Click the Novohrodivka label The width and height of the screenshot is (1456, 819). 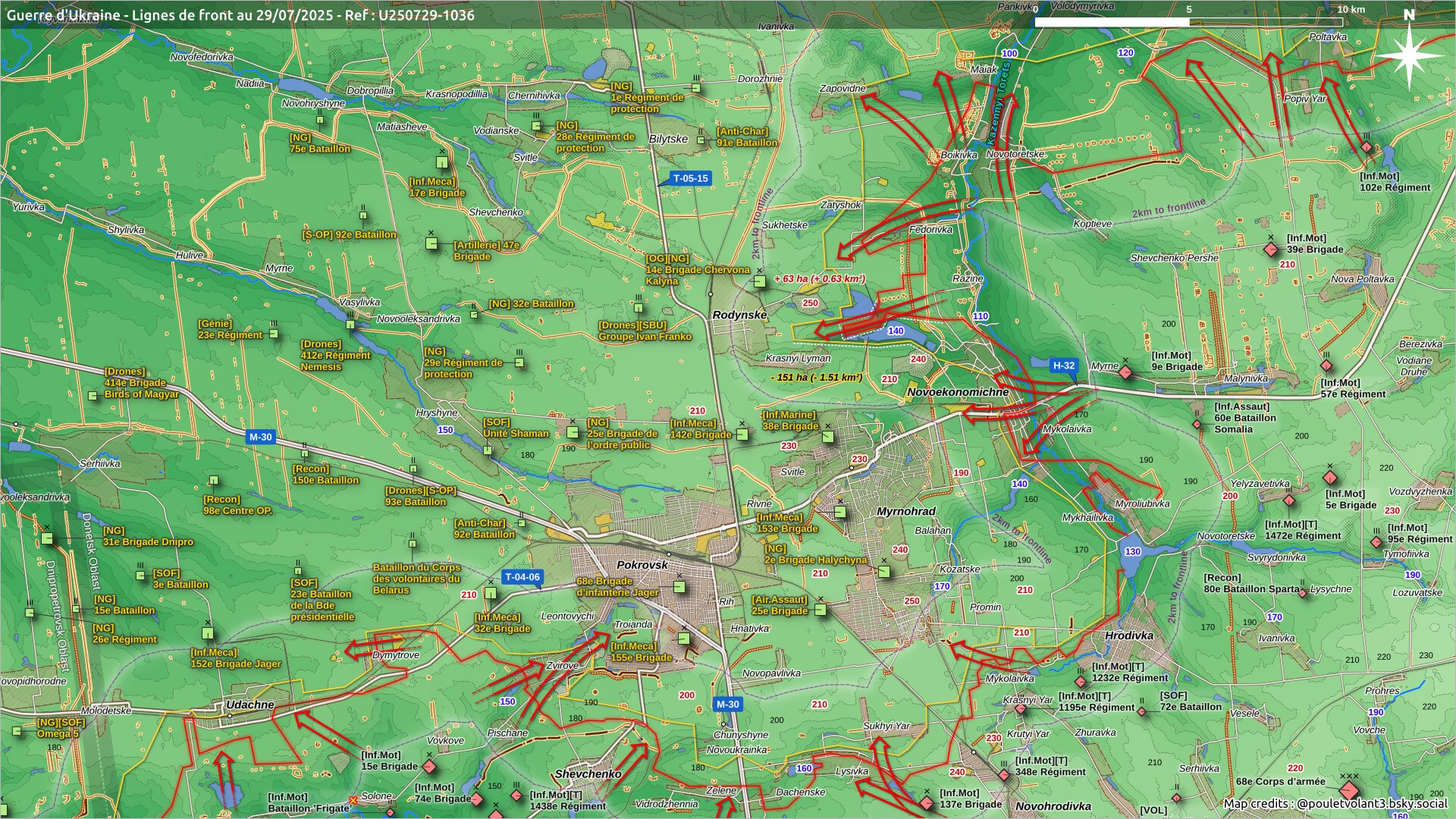click(1053, 806)
